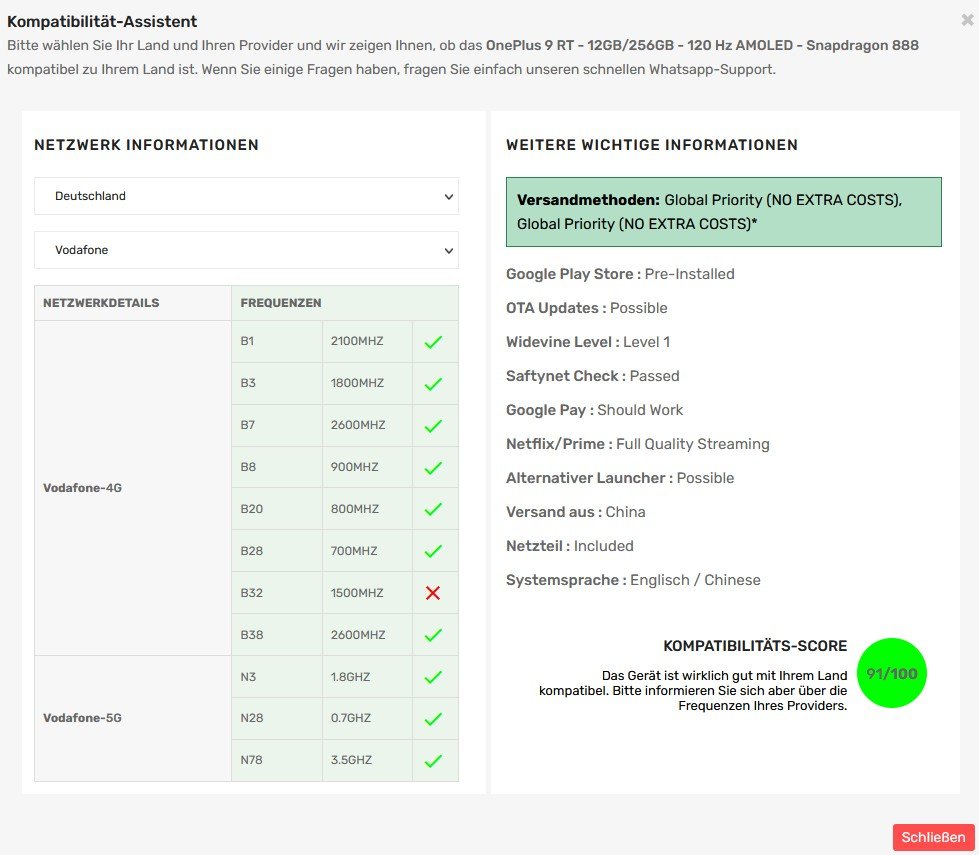
Task: Click the green check for B28 700MHZ
Action: 433,551
